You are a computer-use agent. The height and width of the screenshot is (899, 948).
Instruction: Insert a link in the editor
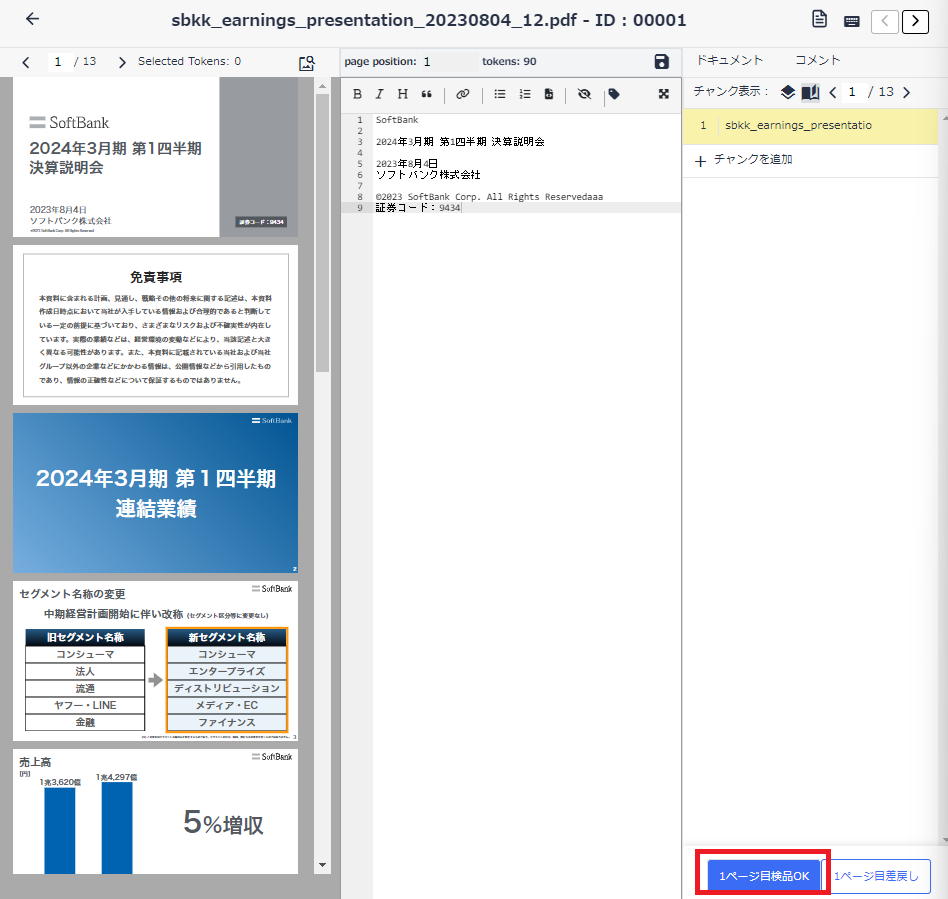tap(463, 94)
